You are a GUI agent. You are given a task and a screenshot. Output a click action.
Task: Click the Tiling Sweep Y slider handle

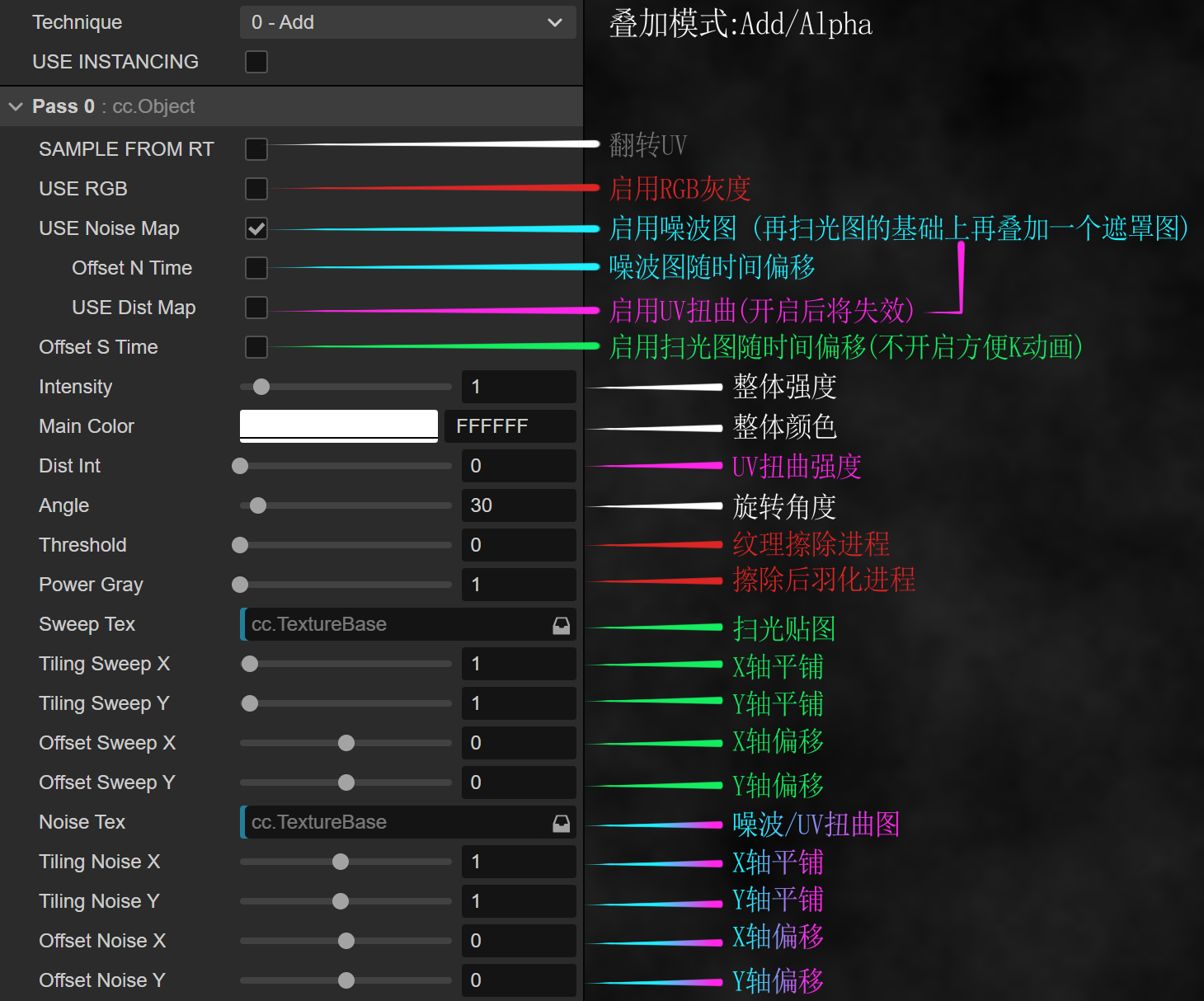click(250, 703)
